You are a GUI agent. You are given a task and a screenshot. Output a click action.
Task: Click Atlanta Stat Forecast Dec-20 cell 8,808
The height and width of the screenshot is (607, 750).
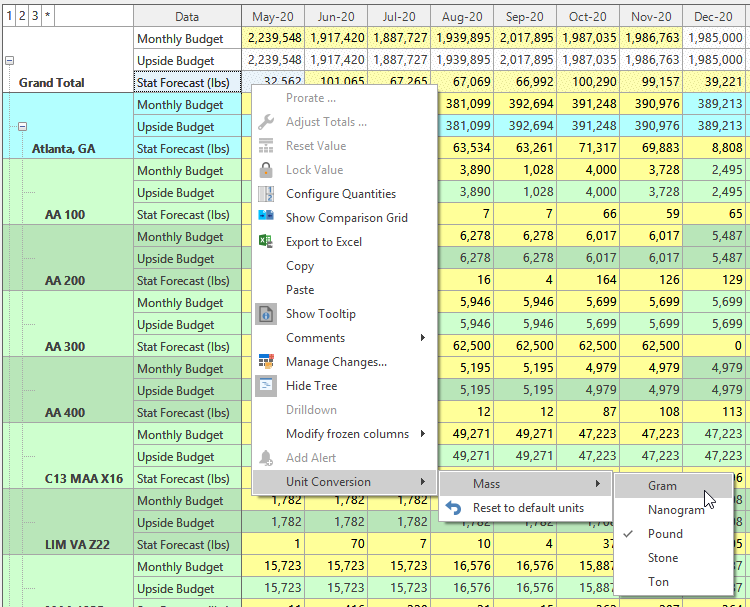point(714,148)
